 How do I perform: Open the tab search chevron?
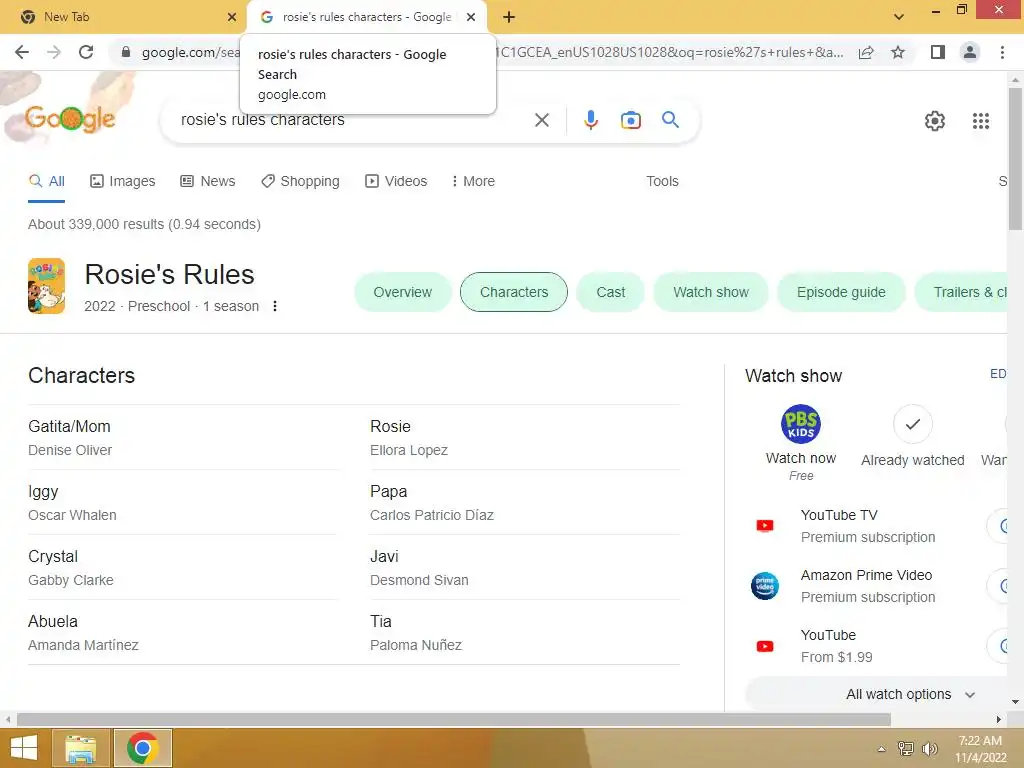click(899, 17)
